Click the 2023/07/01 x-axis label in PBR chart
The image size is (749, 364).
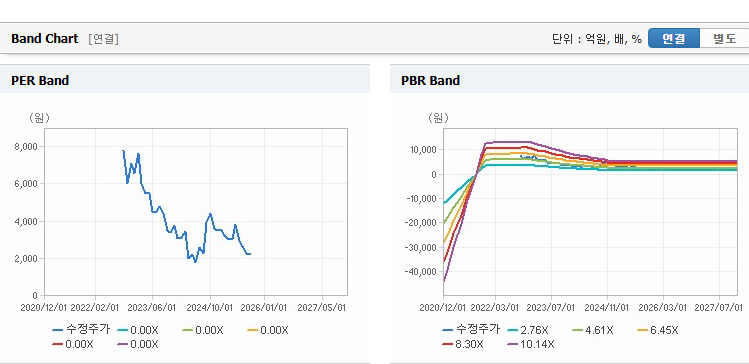[551, 307]
